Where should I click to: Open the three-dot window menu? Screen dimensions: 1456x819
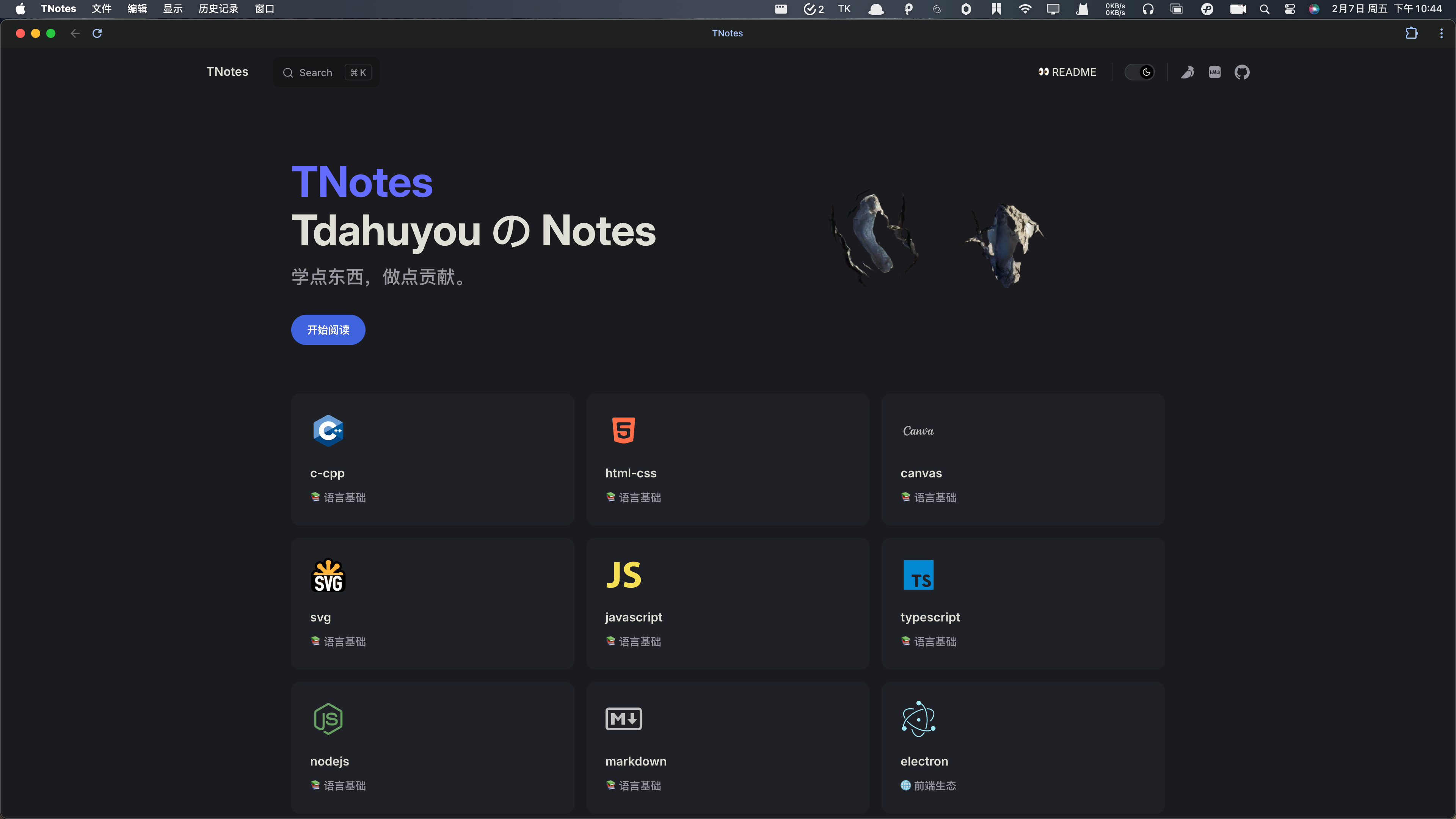coord(1441,33)
